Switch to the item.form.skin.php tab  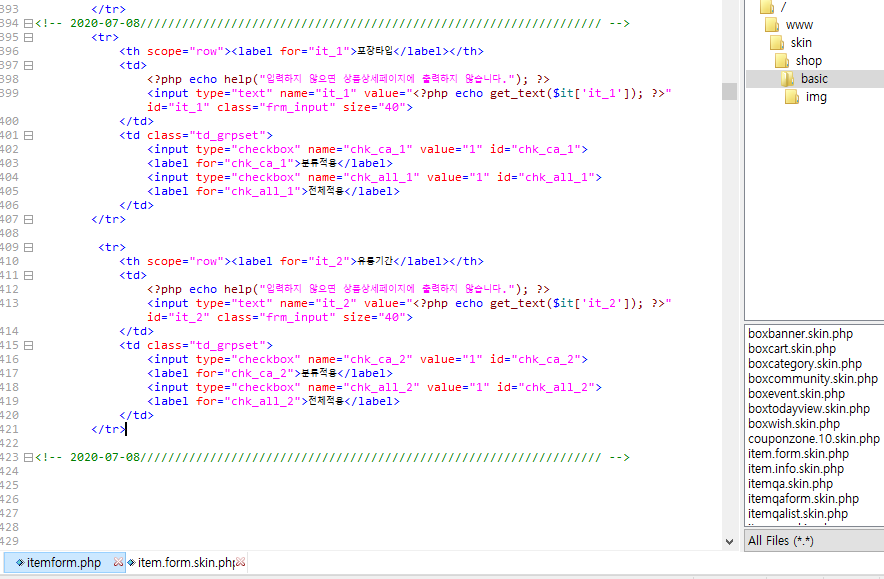tap(185, 563)
